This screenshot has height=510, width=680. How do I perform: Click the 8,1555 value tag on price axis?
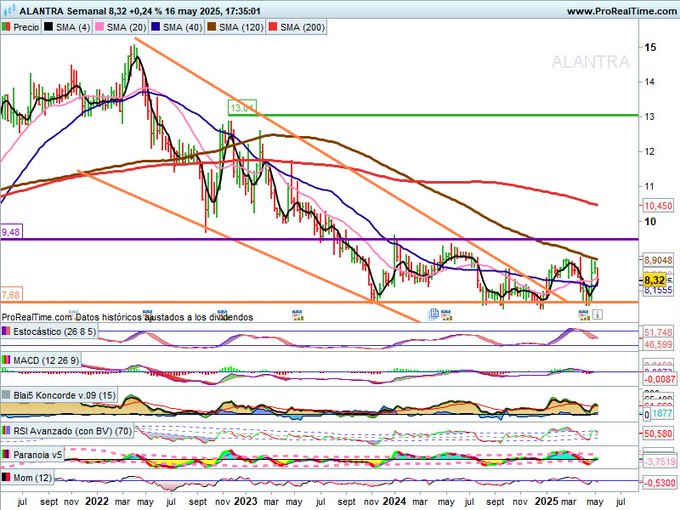[x=658, y=290]
